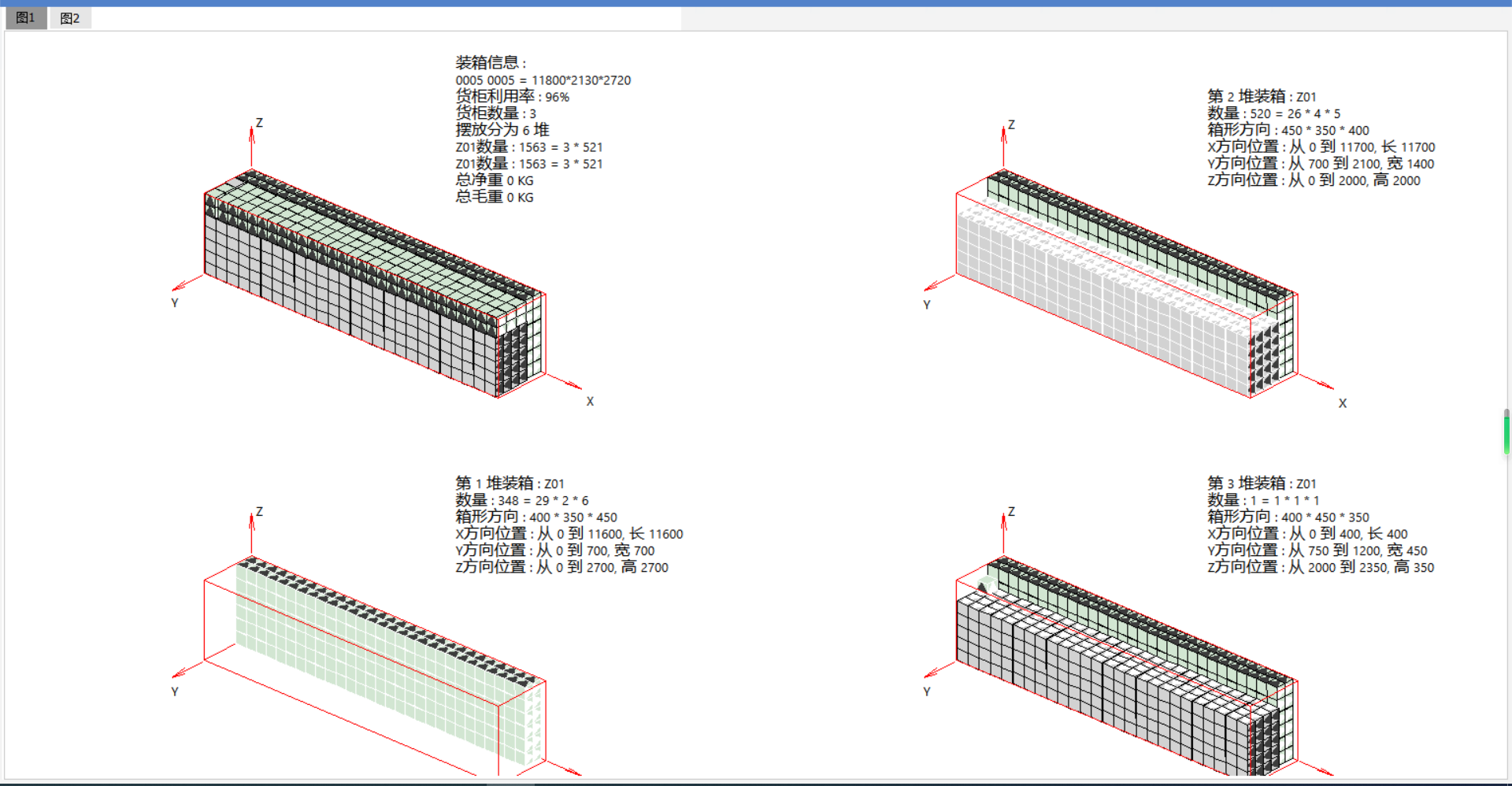Click the 第 2 堆装箱 : Z01 heading

click(x=1262, y=97)
